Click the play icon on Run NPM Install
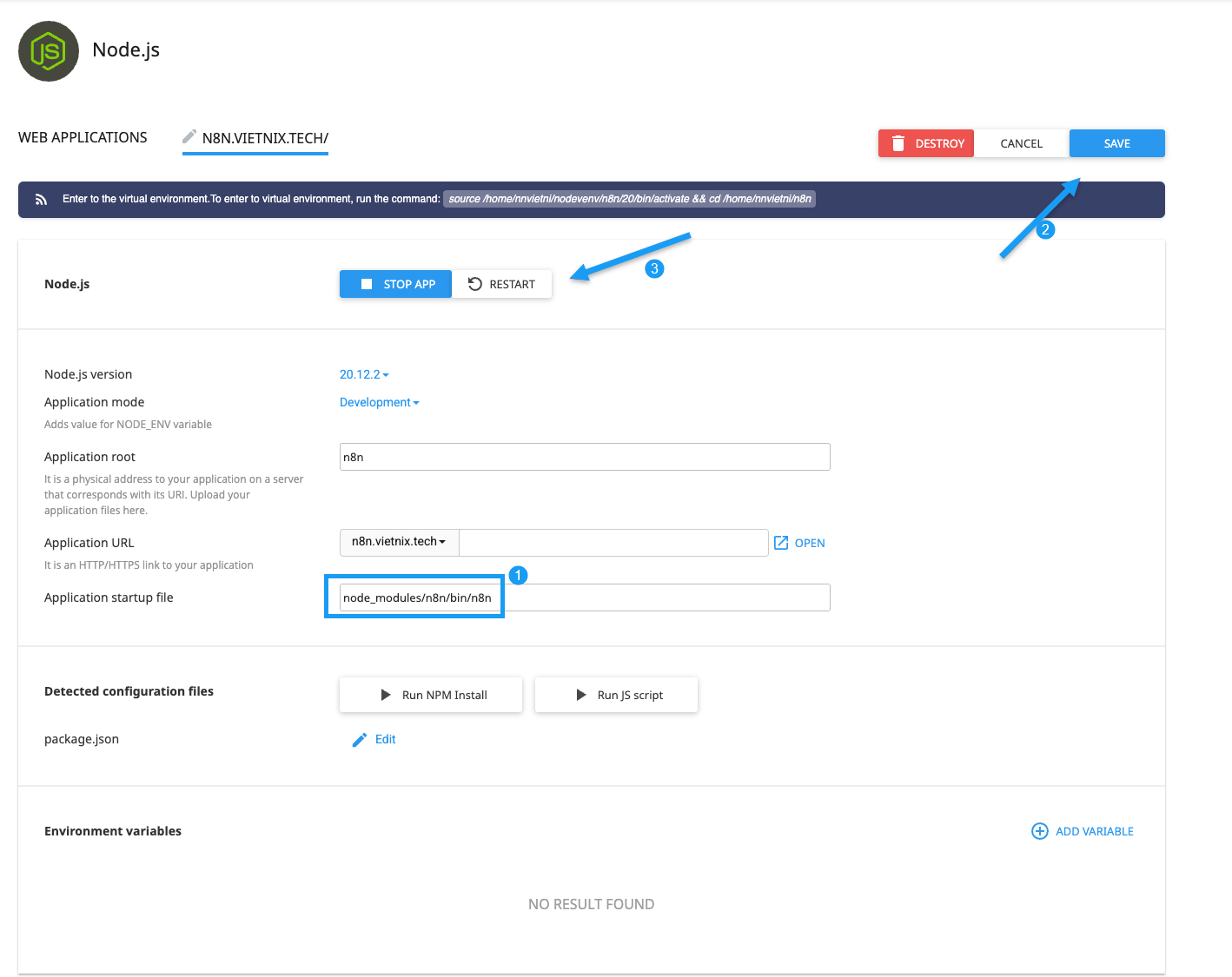The image size is (1232, 977). (386, 695)
